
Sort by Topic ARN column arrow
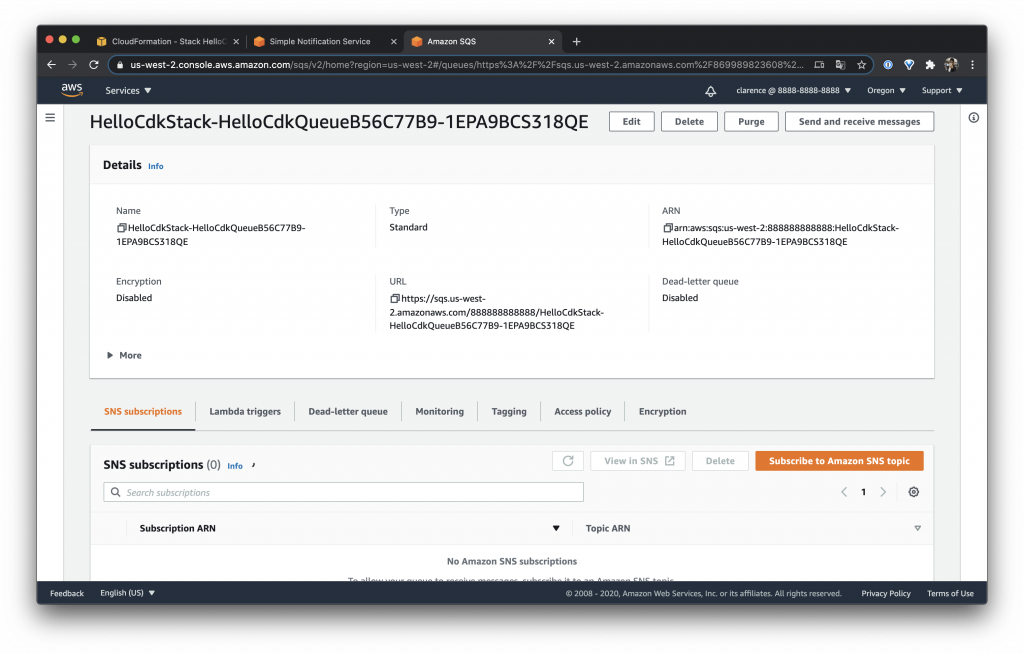918,528
